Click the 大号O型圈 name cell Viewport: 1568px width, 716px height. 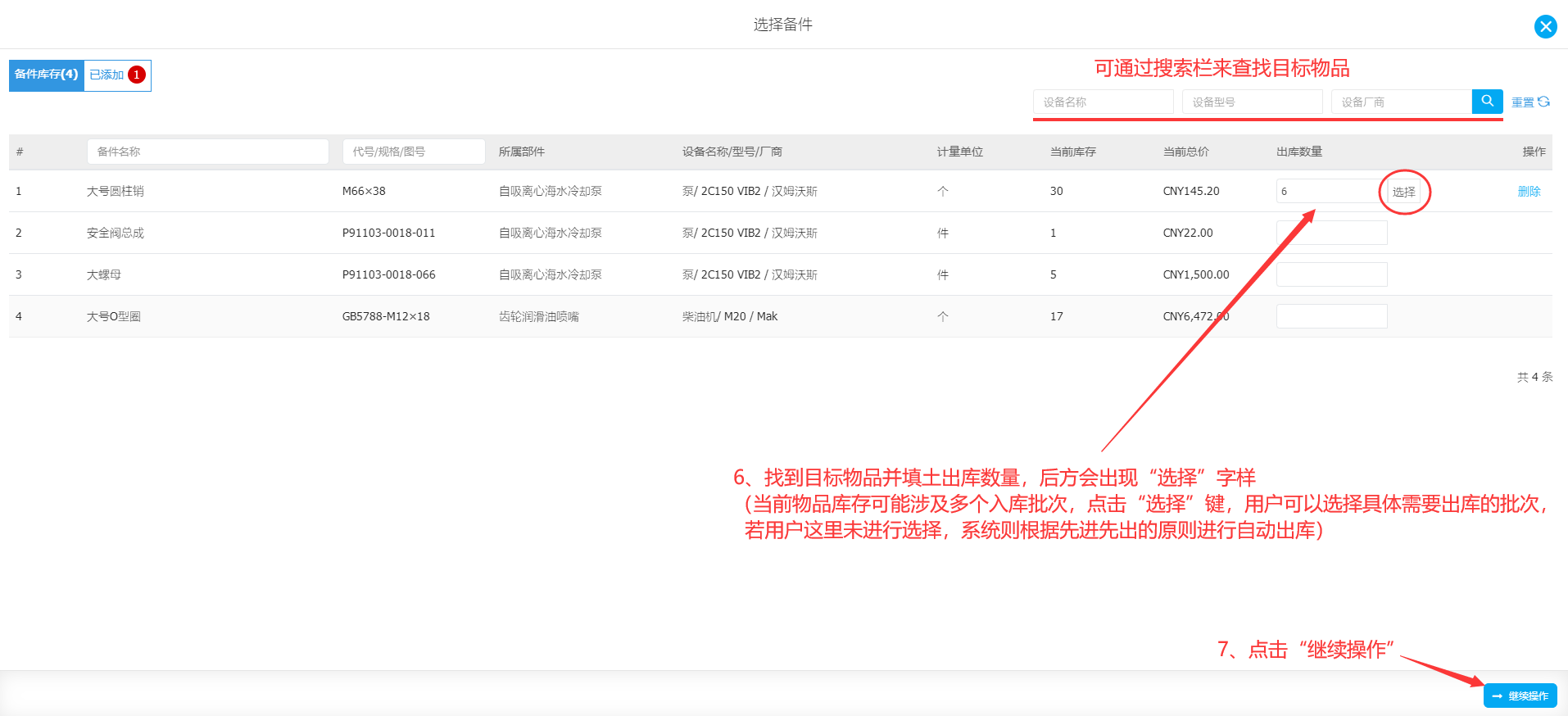point(114,316)
